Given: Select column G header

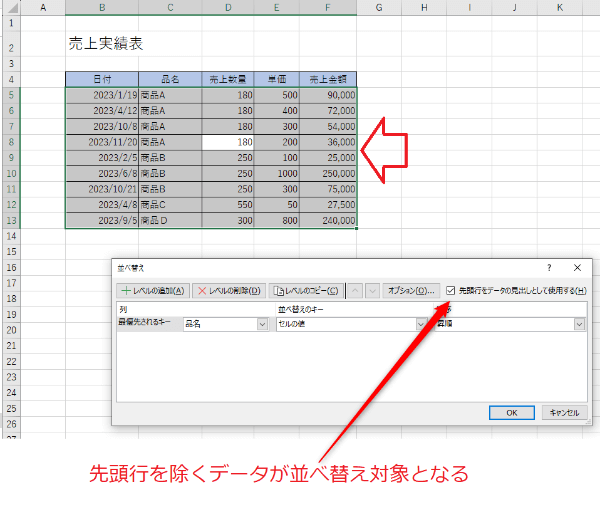Looking at the screenshot, I should (x=379, y=7).
